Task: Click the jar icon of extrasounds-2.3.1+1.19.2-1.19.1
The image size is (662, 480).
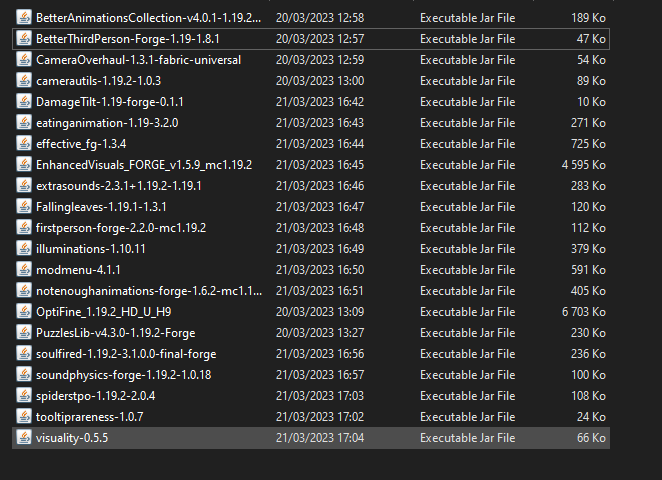Action: (24, 185)
